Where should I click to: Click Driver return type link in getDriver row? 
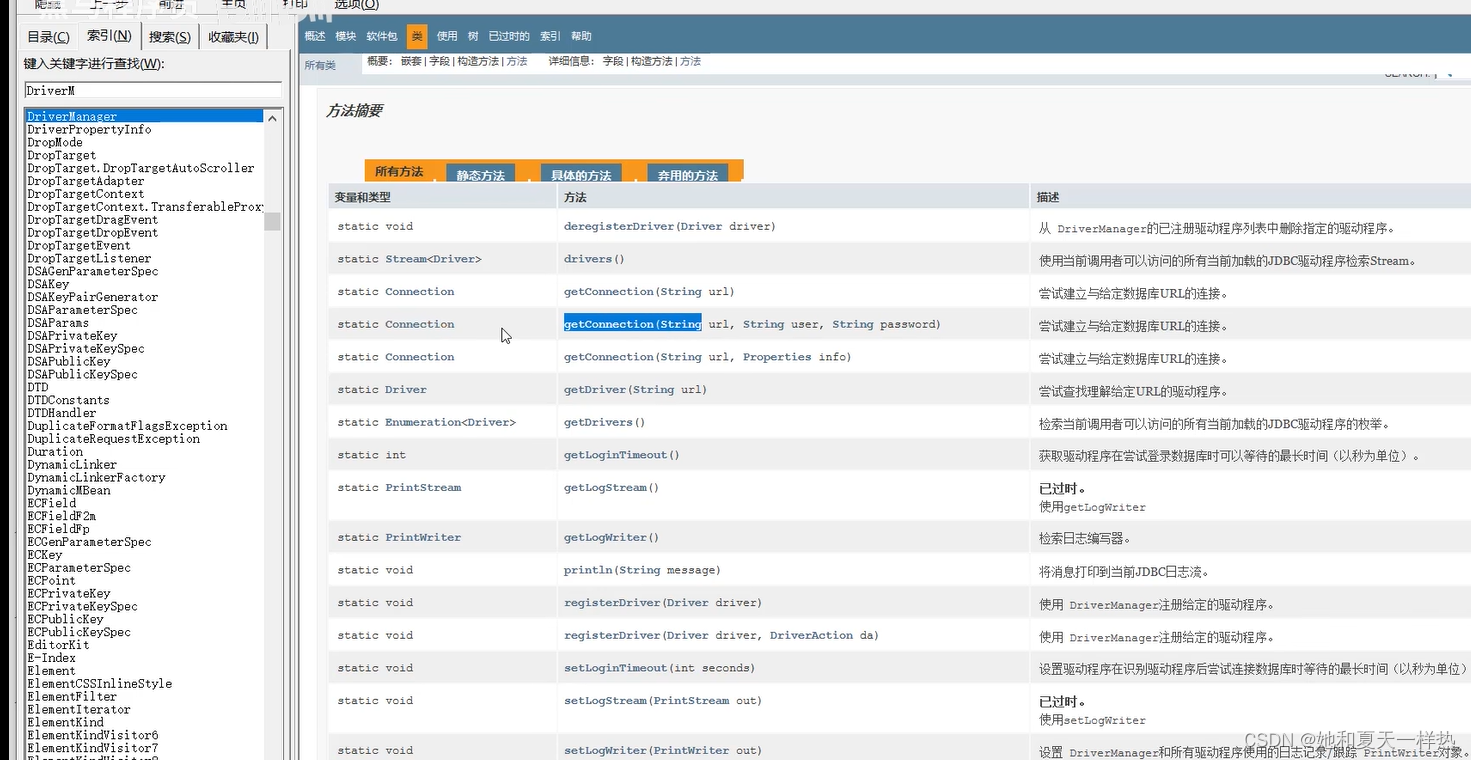405,390
